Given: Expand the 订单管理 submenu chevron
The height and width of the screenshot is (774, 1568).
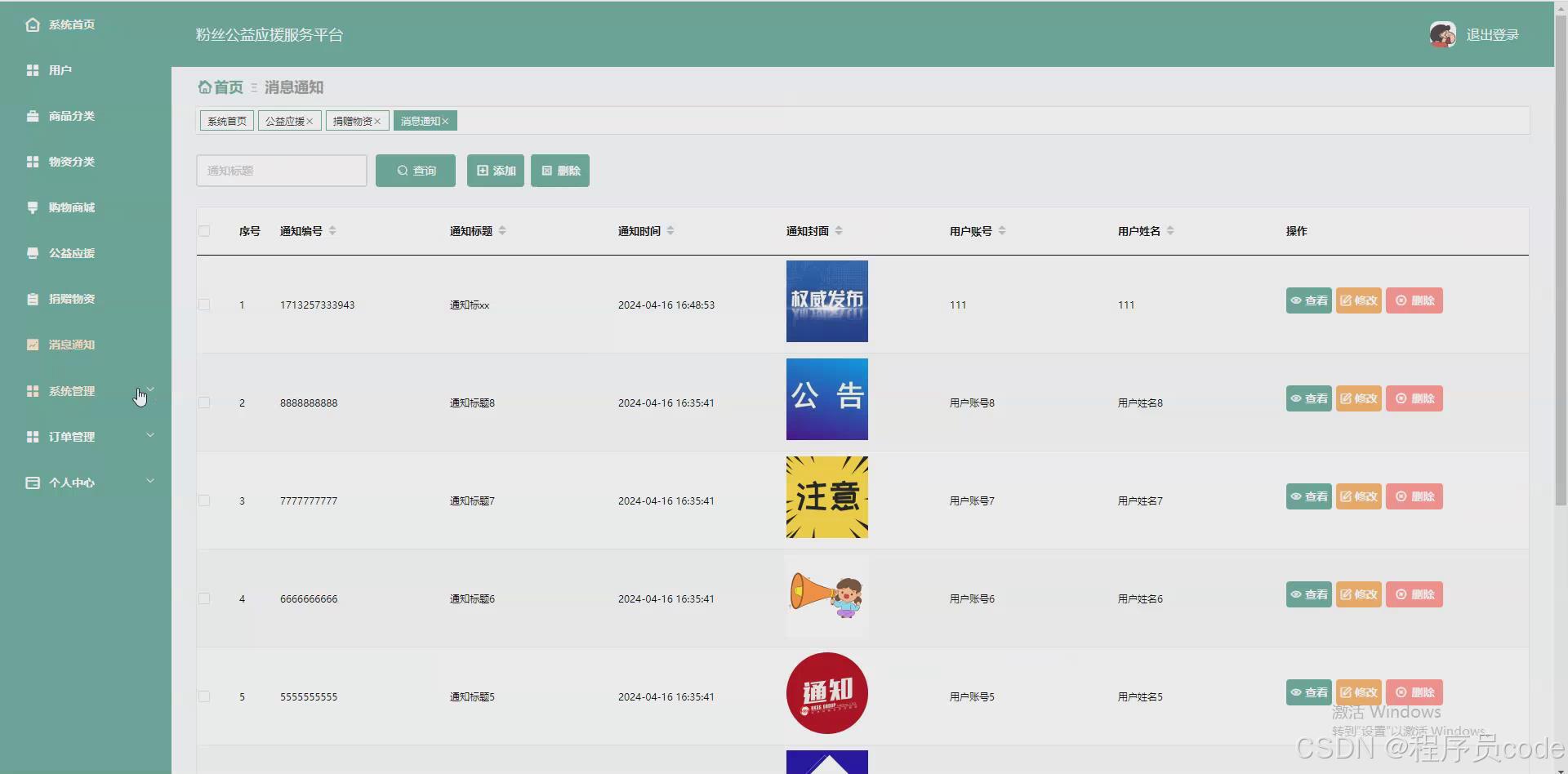Looking at the screenshot, I should [150, 435].
